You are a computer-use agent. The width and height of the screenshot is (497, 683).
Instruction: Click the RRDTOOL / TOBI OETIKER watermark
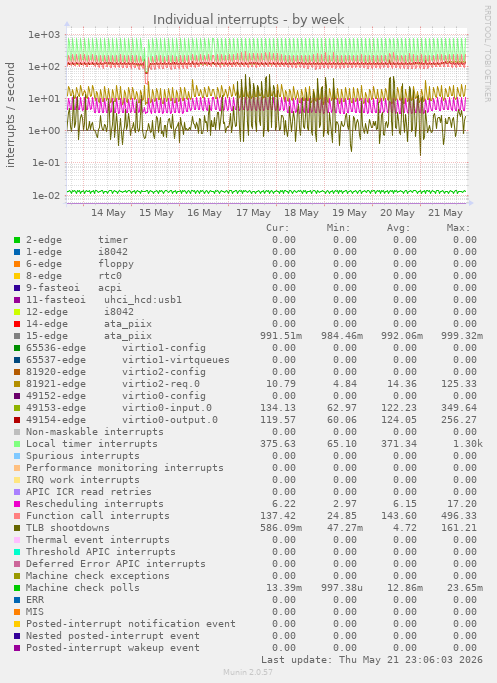(x=487, y=54)
